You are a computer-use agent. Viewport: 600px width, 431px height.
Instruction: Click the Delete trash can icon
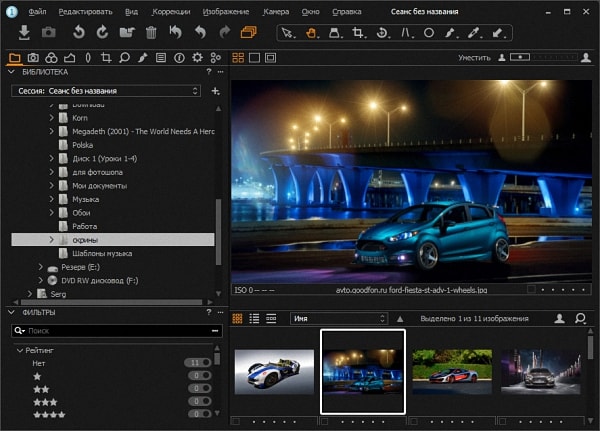[151, 33]
